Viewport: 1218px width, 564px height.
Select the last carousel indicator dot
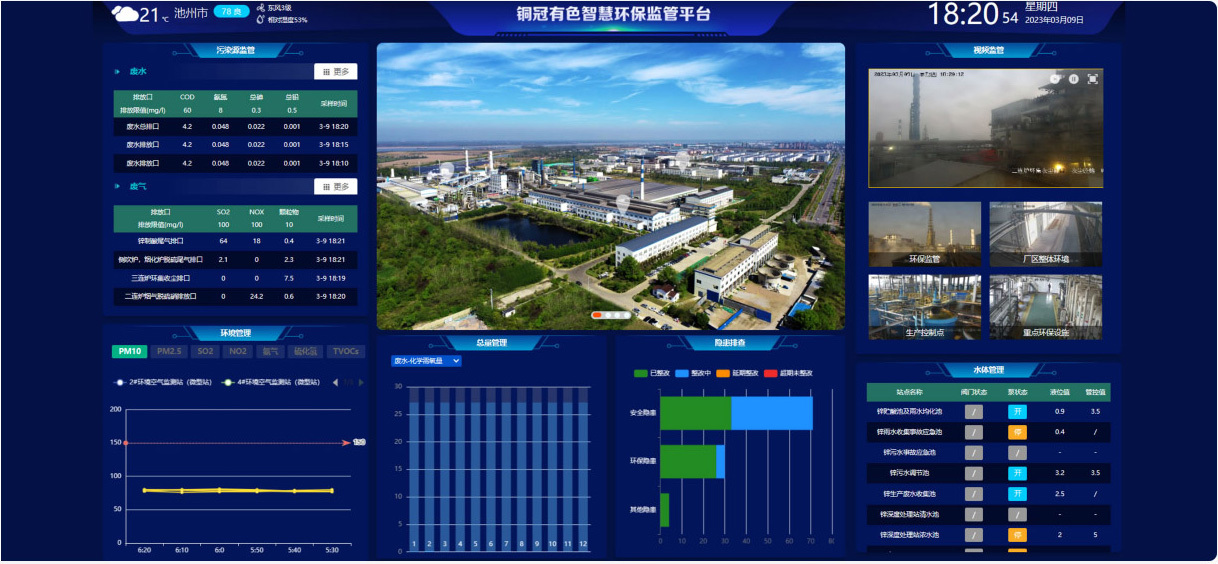[x=626, y=315]
